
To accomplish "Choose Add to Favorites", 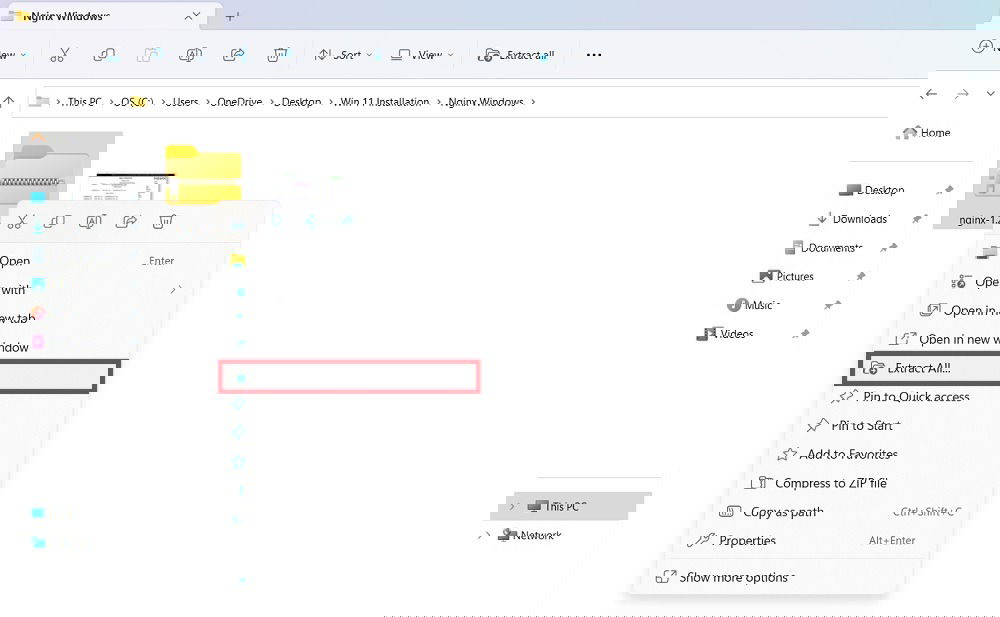I will coord(839,454).
